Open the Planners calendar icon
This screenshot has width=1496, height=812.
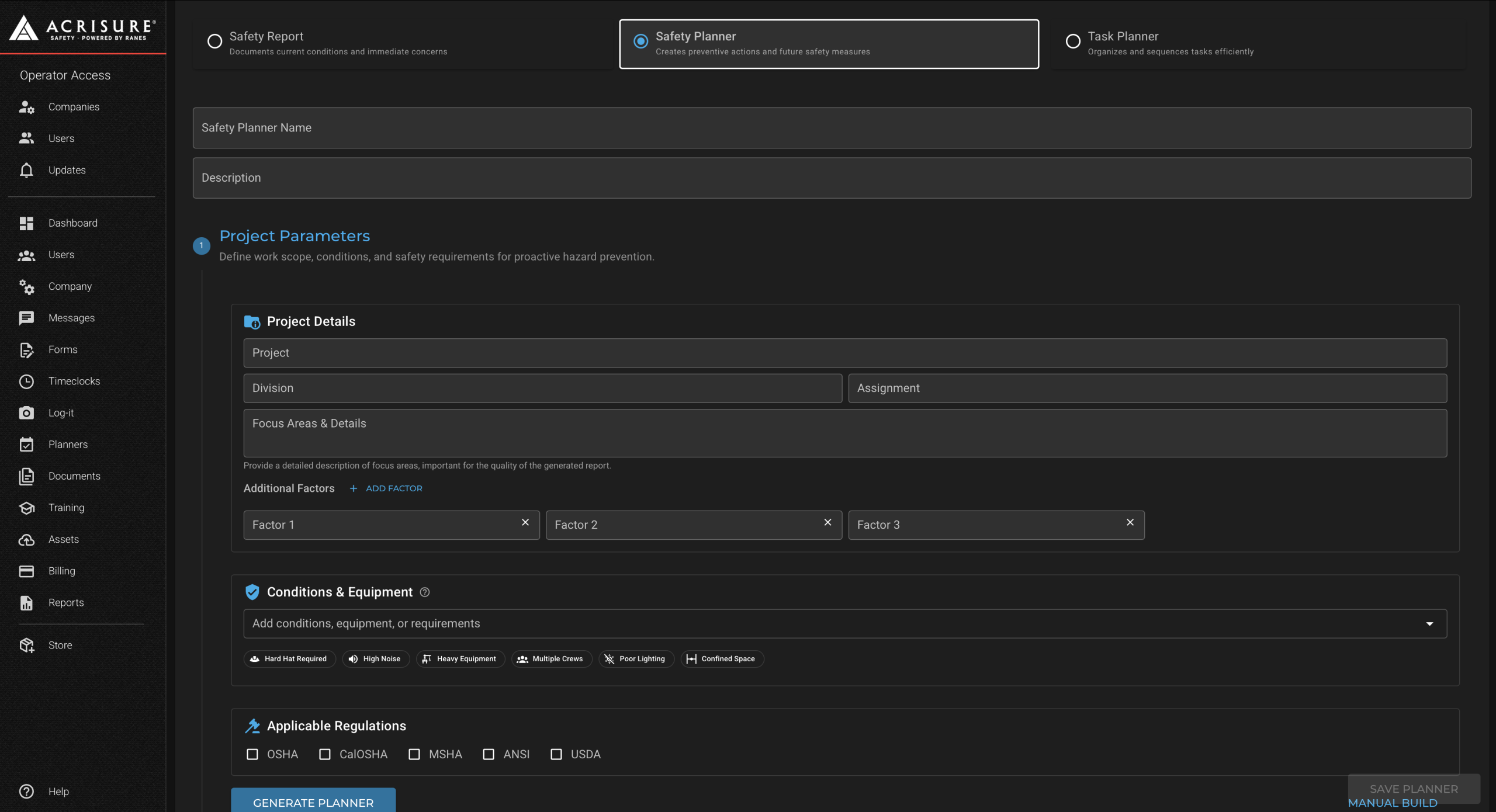26,445
